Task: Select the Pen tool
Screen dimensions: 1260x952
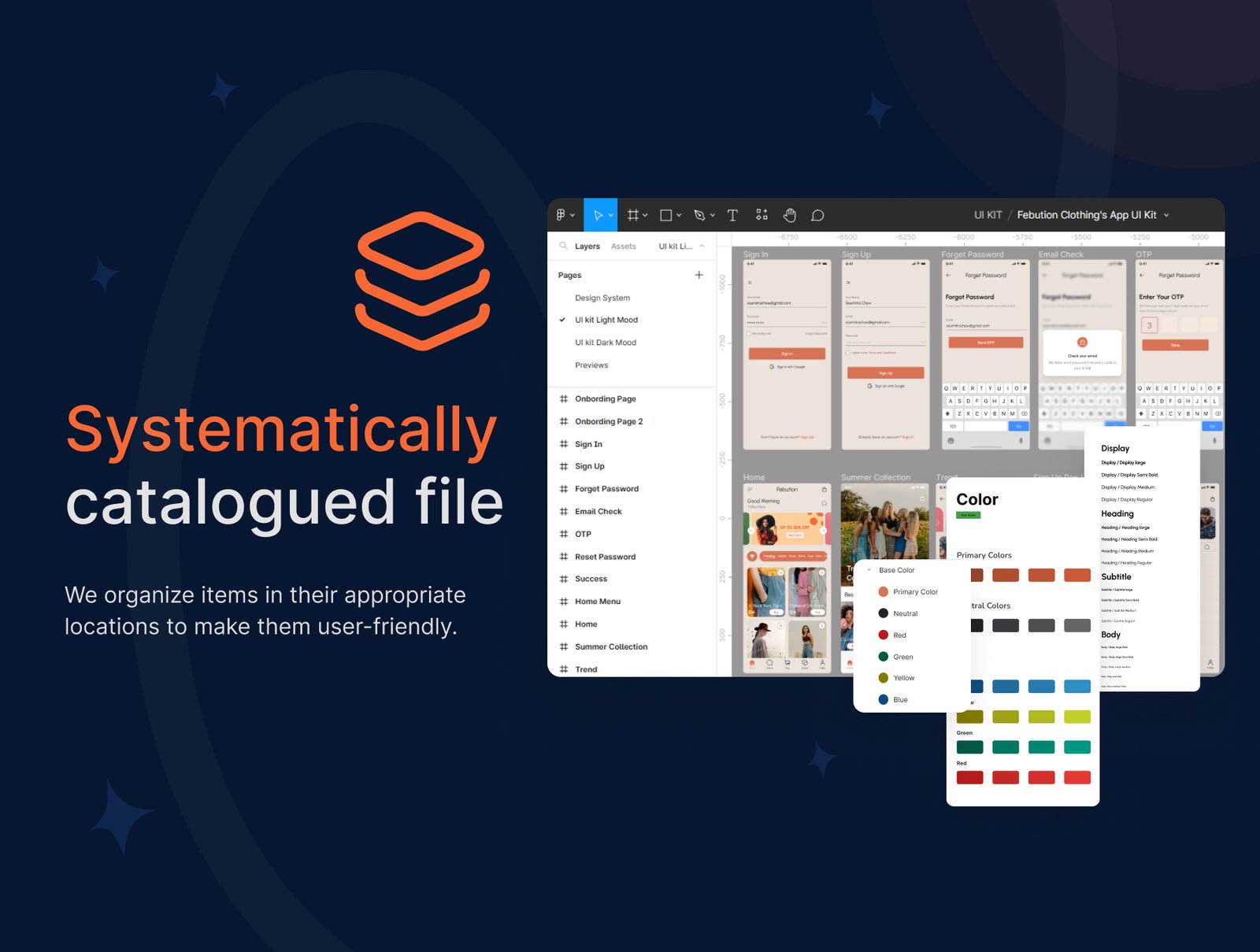Action: pyautogui.click(x=699, y=215)
